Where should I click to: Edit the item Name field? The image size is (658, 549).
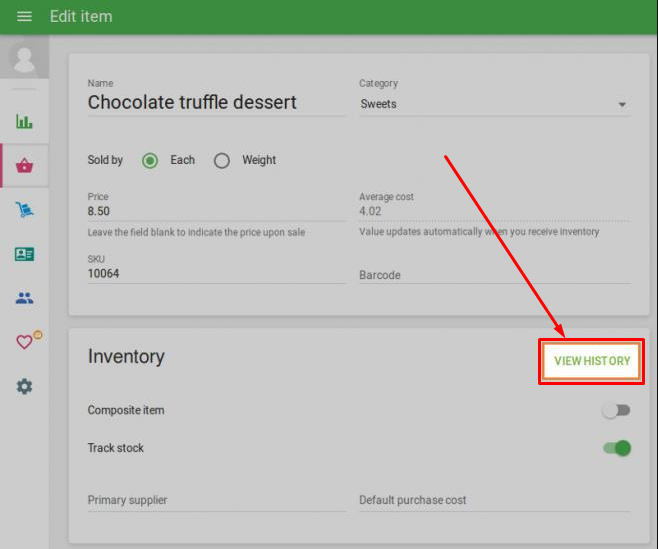click(x=216, y=102)
